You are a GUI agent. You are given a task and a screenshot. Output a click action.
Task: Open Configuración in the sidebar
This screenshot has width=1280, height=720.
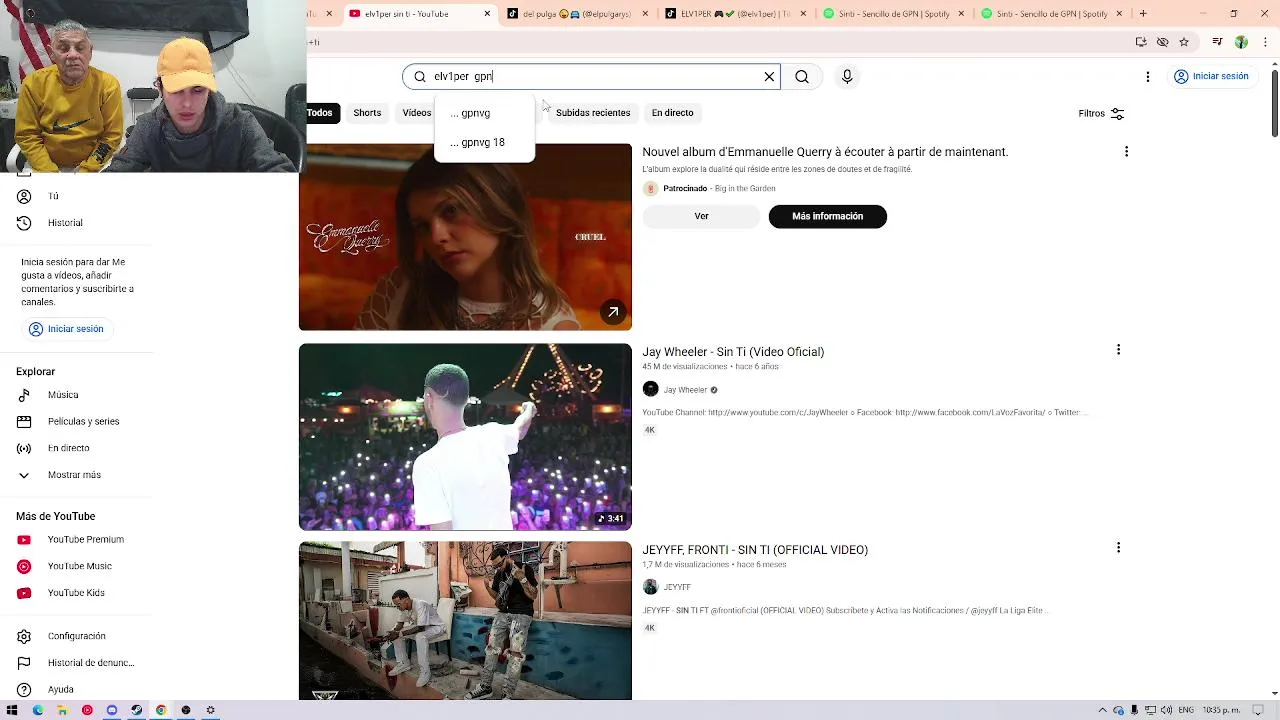click(76, 636)
